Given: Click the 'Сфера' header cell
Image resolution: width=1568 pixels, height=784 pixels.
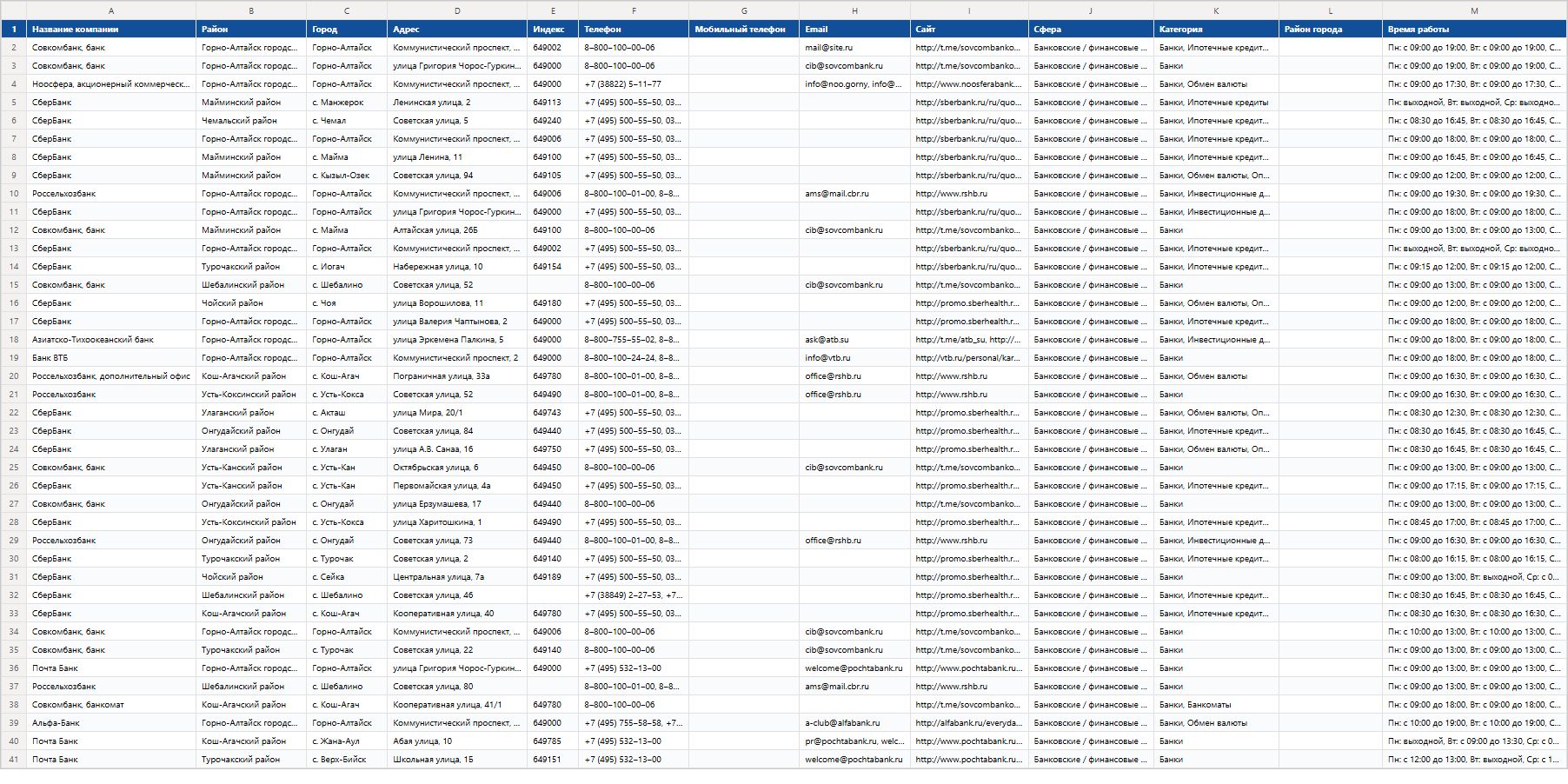Looking at the screenshot, I should (x=1091, y=29).
